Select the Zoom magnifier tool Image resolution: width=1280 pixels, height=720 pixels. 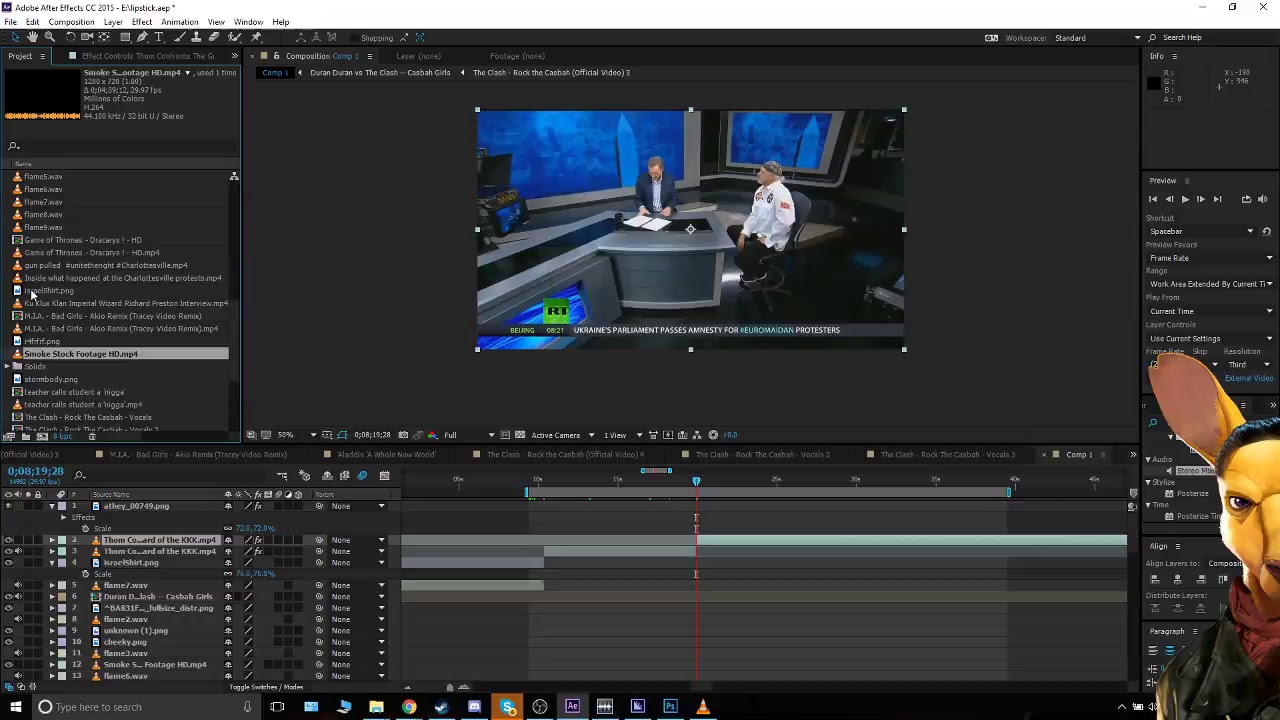(49, 37)
